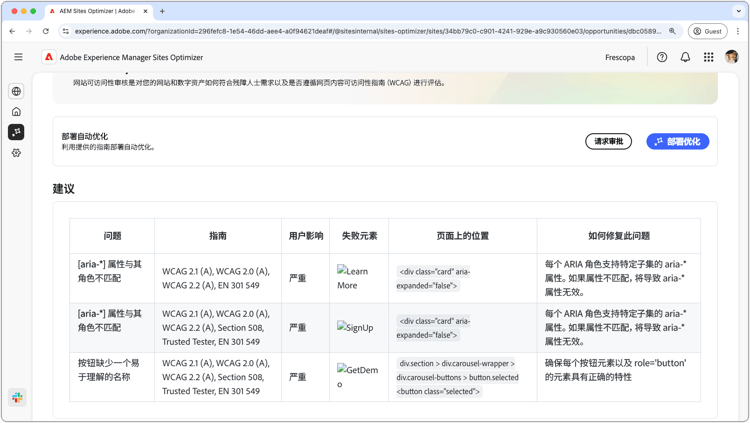Open the notifications bell
Screen dimensions: 750x423
click(685, 57)
